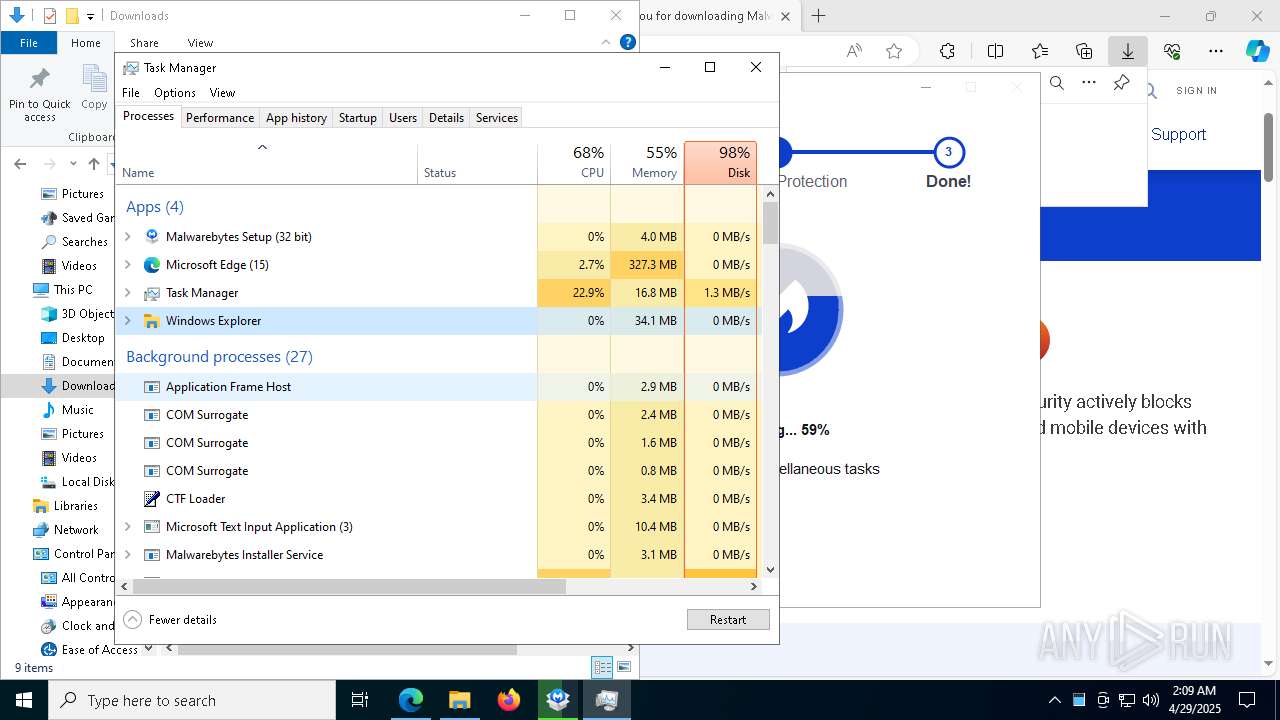Viewport: 1280px width, 720px height.
Task: Click the Windows search box
Action: coord(192,700)
